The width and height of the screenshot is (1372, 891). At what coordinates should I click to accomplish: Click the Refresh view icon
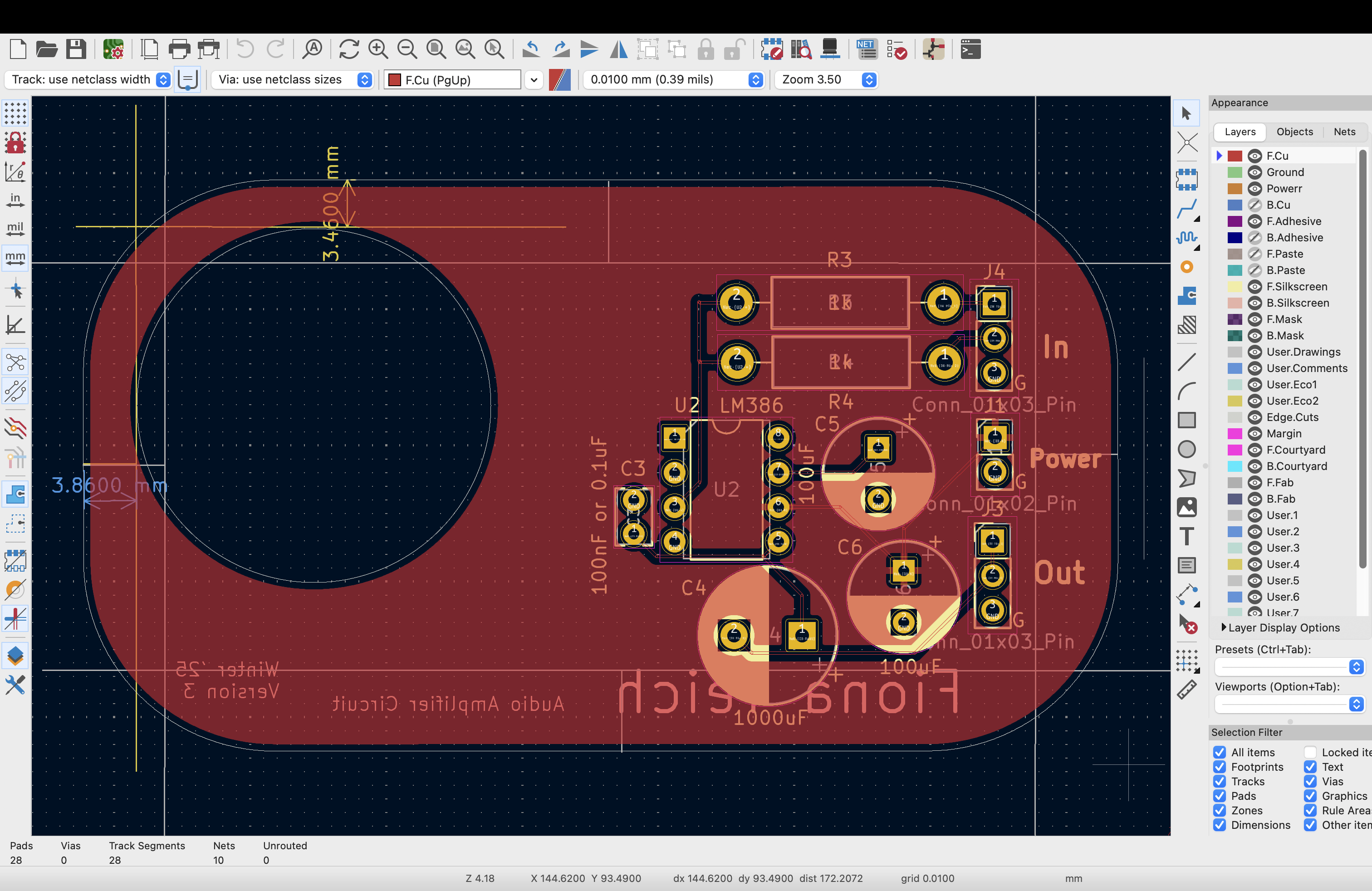[349, 49]
